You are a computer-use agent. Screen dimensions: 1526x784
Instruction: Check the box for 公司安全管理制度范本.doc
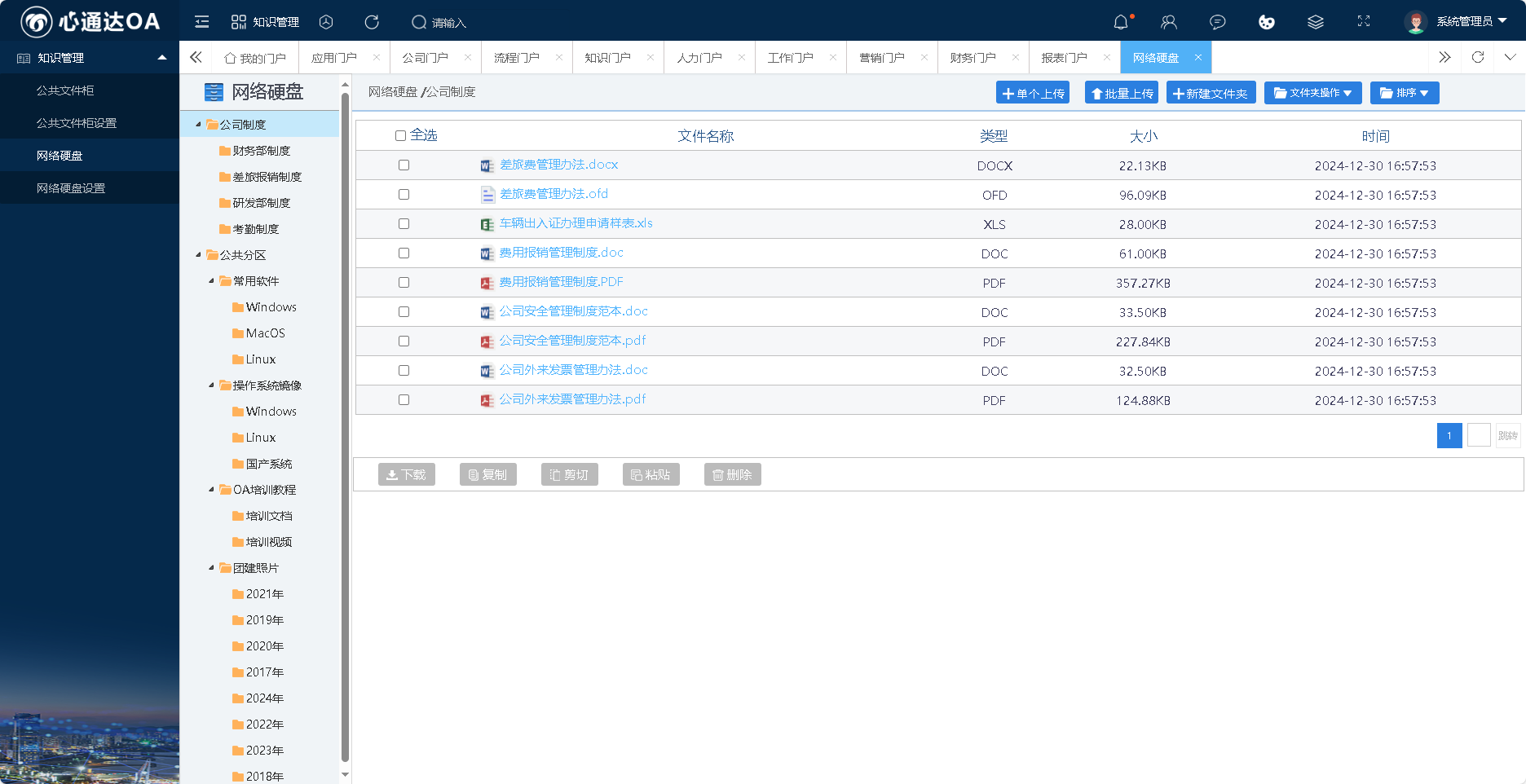[x=404, y=311]
